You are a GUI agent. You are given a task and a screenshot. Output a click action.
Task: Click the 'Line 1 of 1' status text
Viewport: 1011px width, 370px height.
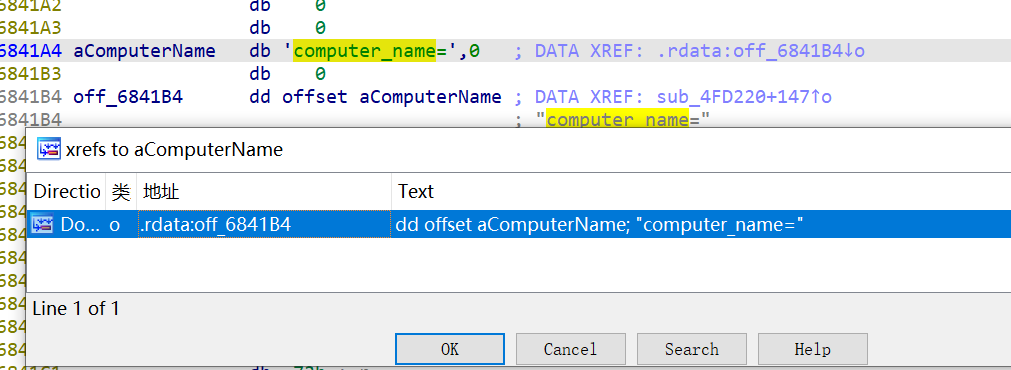pyautogui.click(x=76, y=309)
